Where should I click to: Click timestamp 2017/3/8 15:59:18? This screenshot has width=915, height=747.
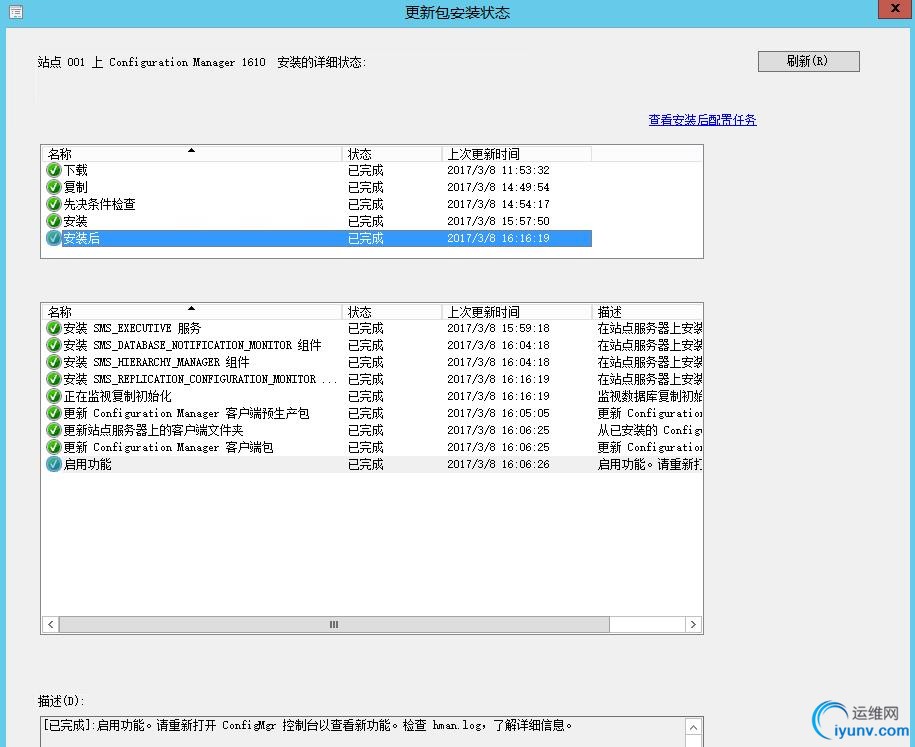pos(498,329)
